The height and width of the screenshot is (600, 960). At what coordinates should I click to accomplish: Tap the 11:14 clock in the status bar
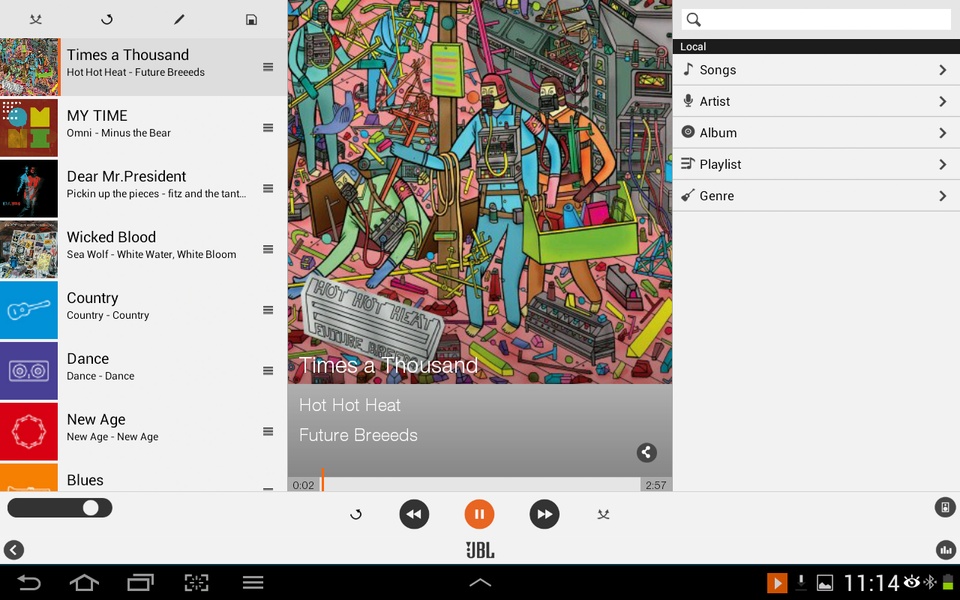872,583
